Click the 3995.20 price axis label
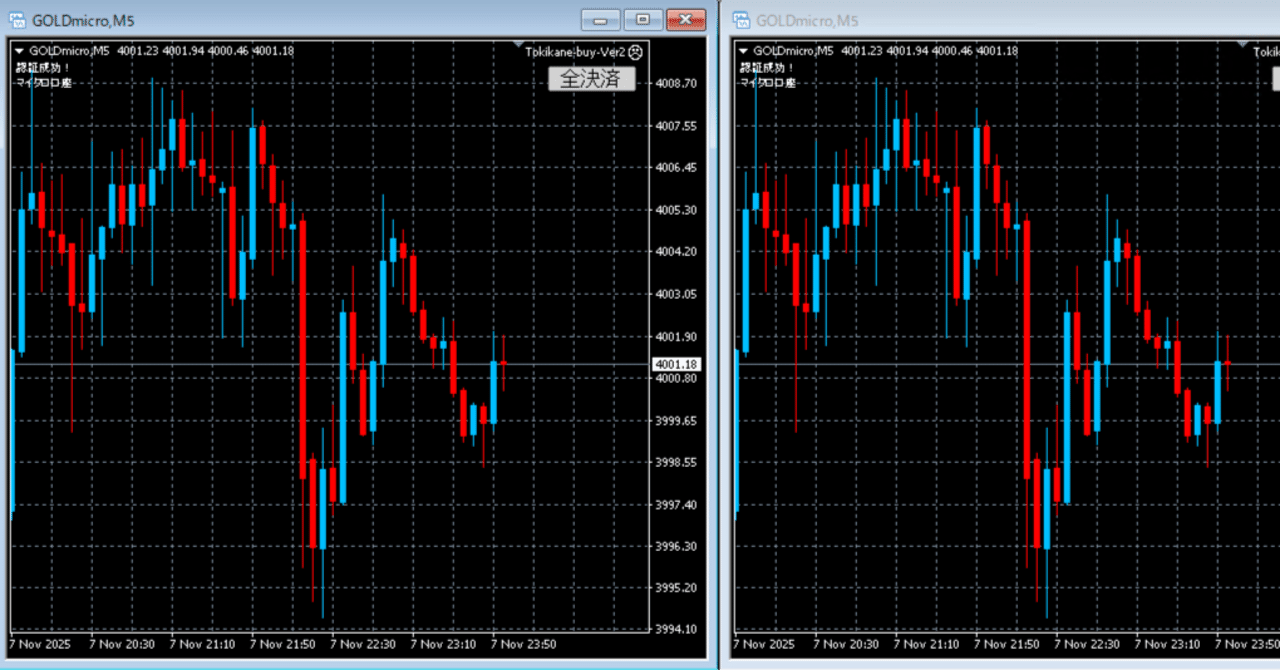This screenshot has height=670, width=1280. pyautogui.click(x=677, y=588)
